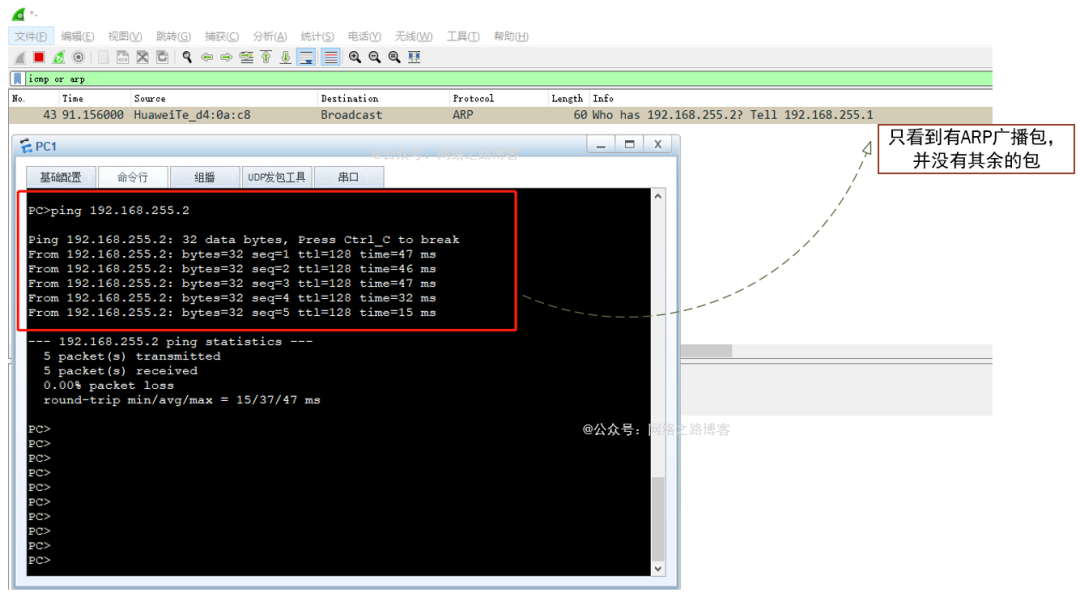Open the 视图(V) menu

pyautogui.click(x=125, y=37)
